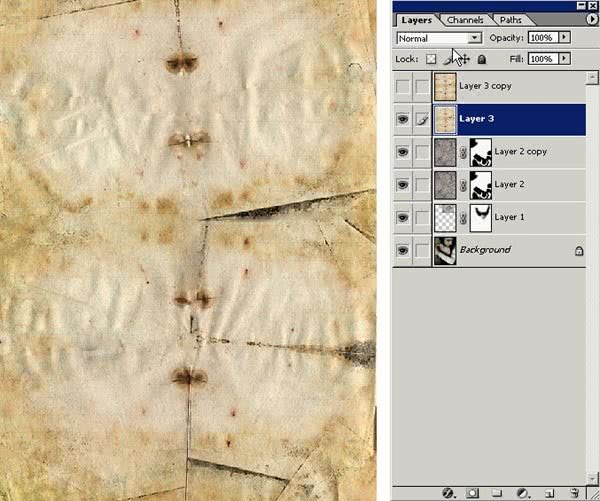Click Layer 2 copy mask link icon
The image size is (600, 501).
pyautogui.click(x=462, y=152)
